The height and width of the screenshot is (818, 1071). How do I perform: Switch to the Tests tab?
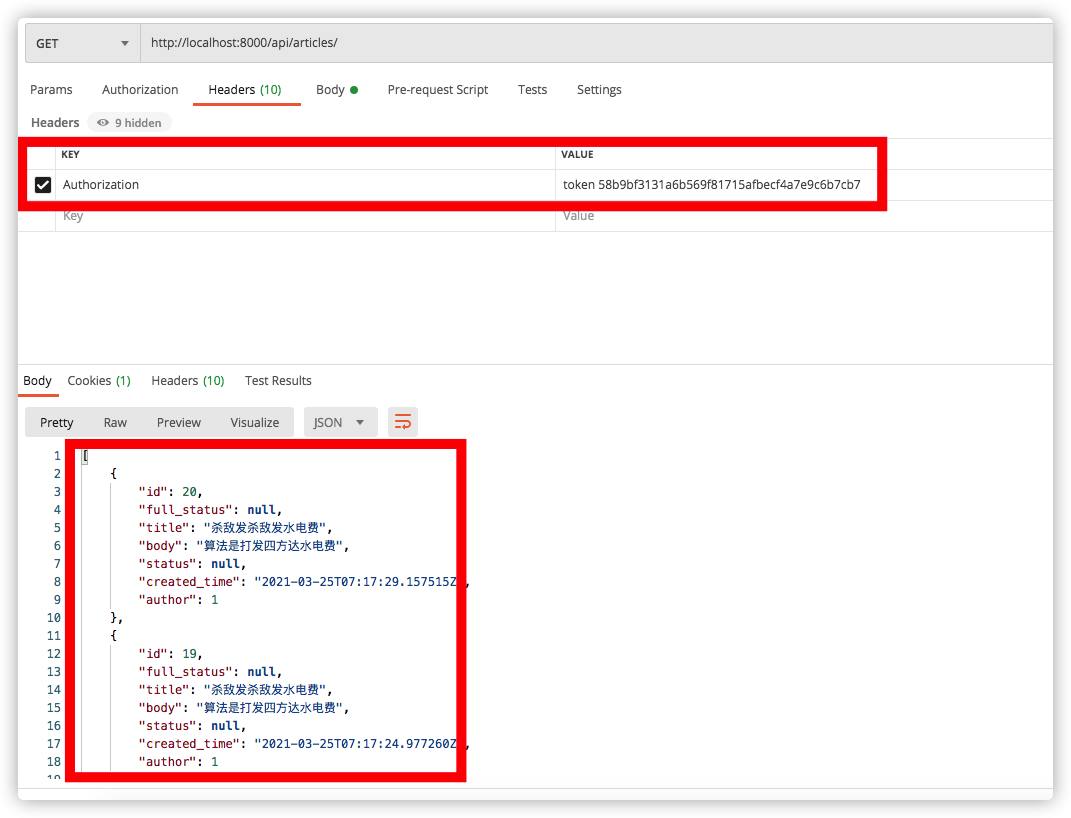point(532,90)
